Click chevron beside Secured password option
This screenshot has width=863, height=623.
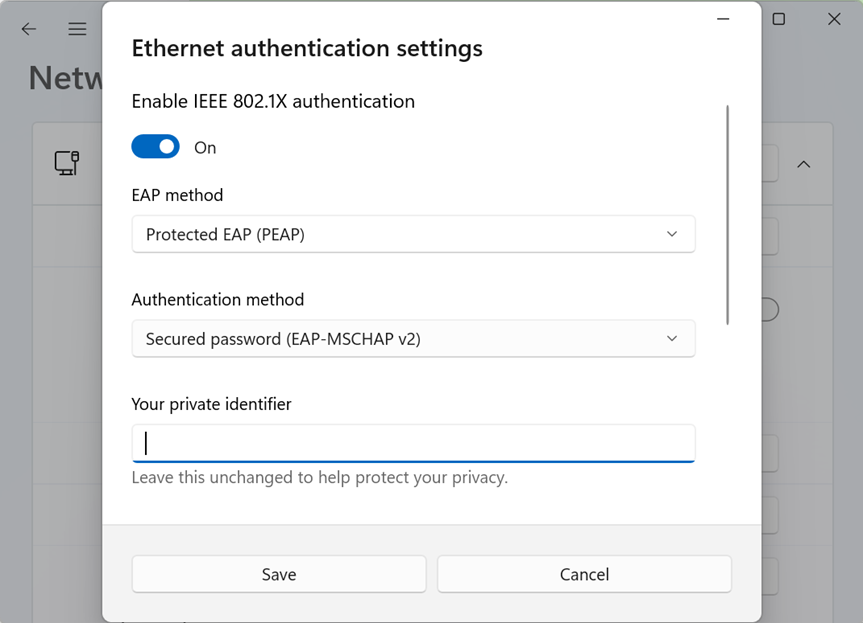[x=672, y=339]
